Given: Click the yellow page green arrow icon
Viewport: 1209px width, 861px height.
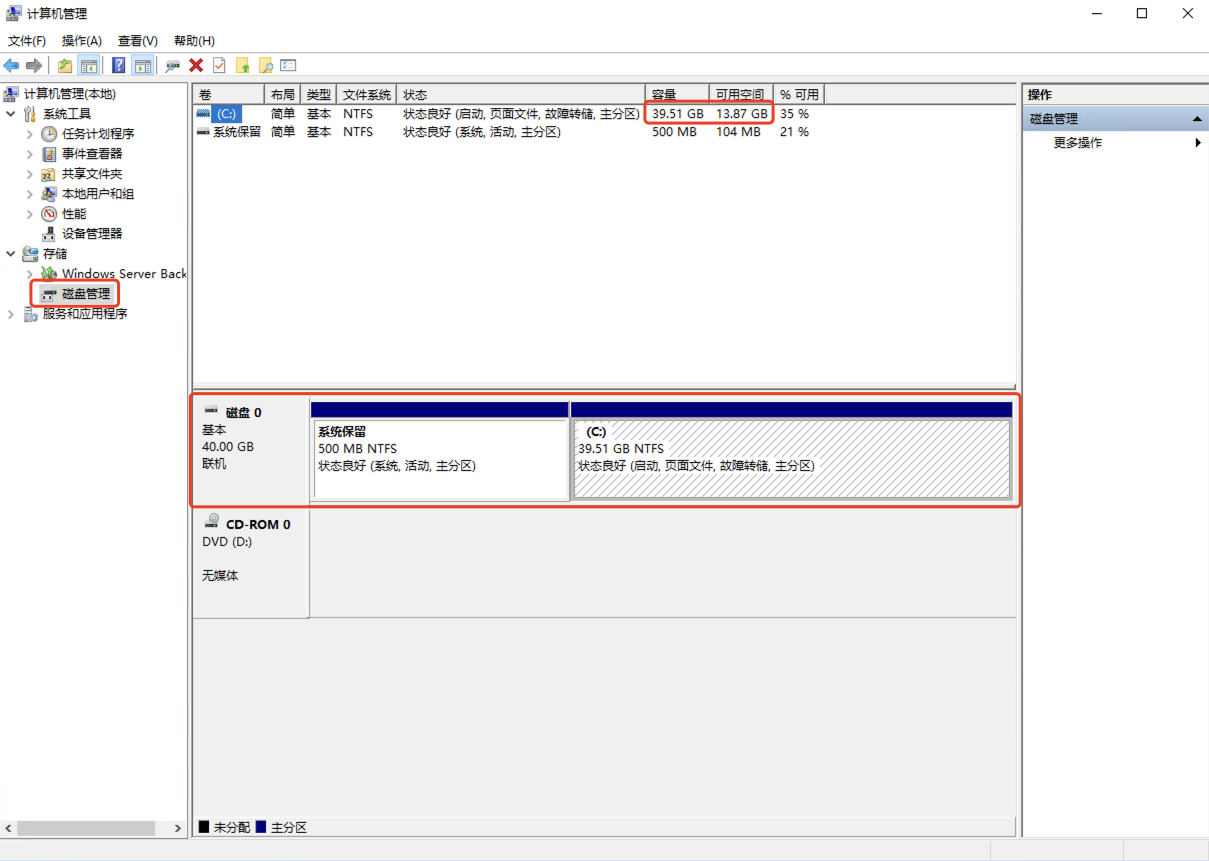Looking at the screenshot, I should [x=242, y=65].
